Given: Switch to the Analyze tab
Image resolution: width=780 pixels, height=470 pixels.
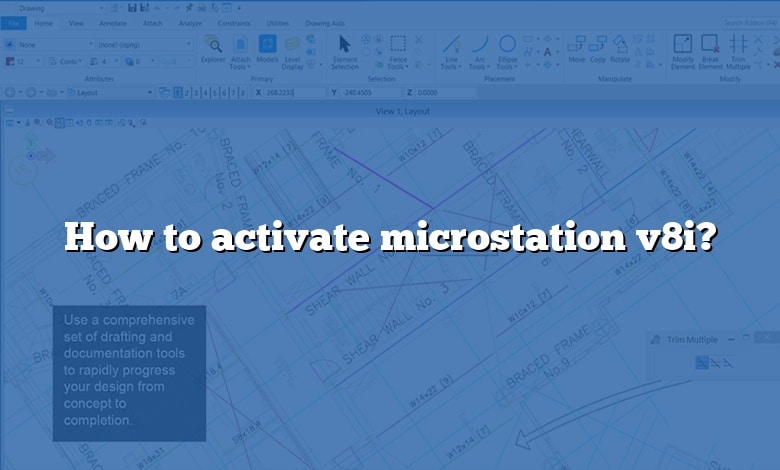Looking at the screenshot, I should coord(190,23).
